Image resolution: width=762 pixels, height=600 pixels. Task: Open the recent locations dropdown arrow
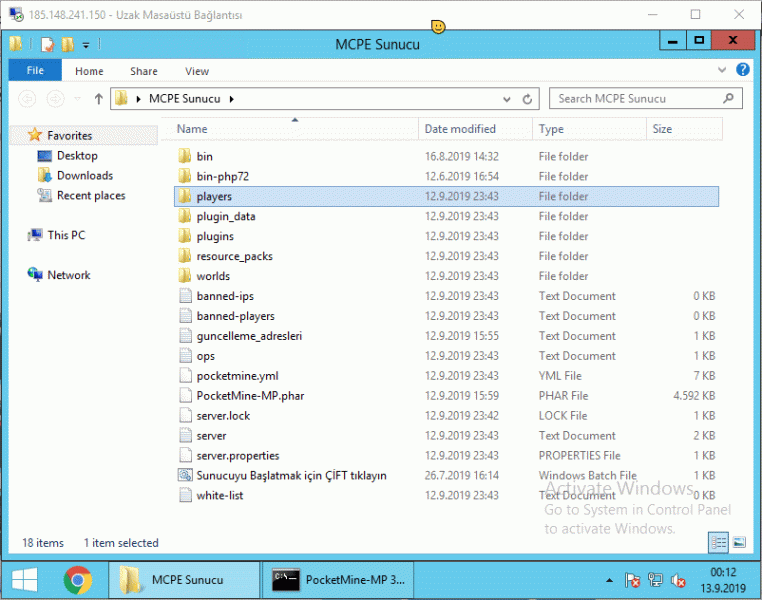point(77,99)
